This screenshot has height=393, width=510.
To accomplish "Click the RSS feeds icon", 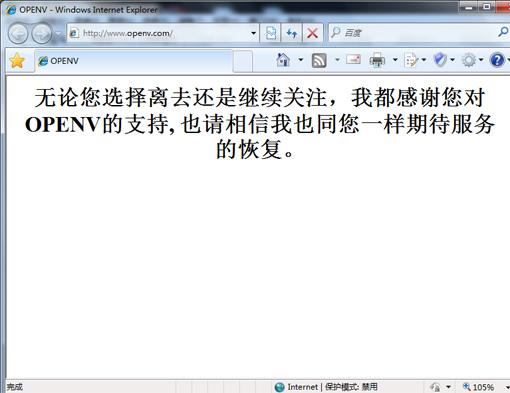I will (x=319, y=60).
